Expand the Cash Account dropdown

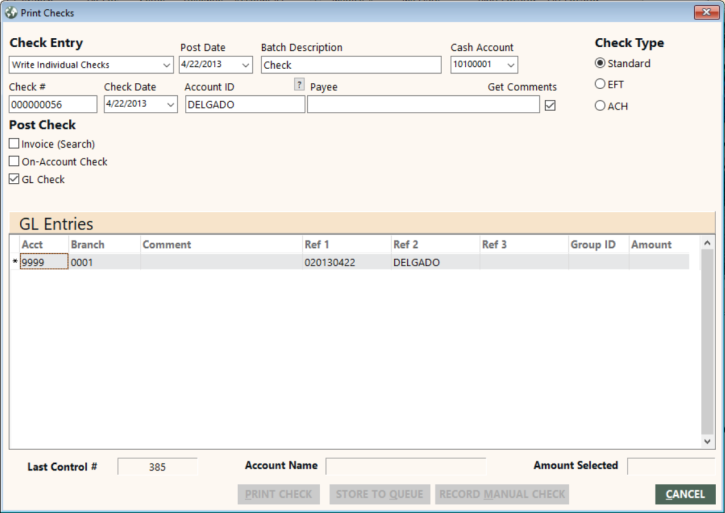[510, 65]
